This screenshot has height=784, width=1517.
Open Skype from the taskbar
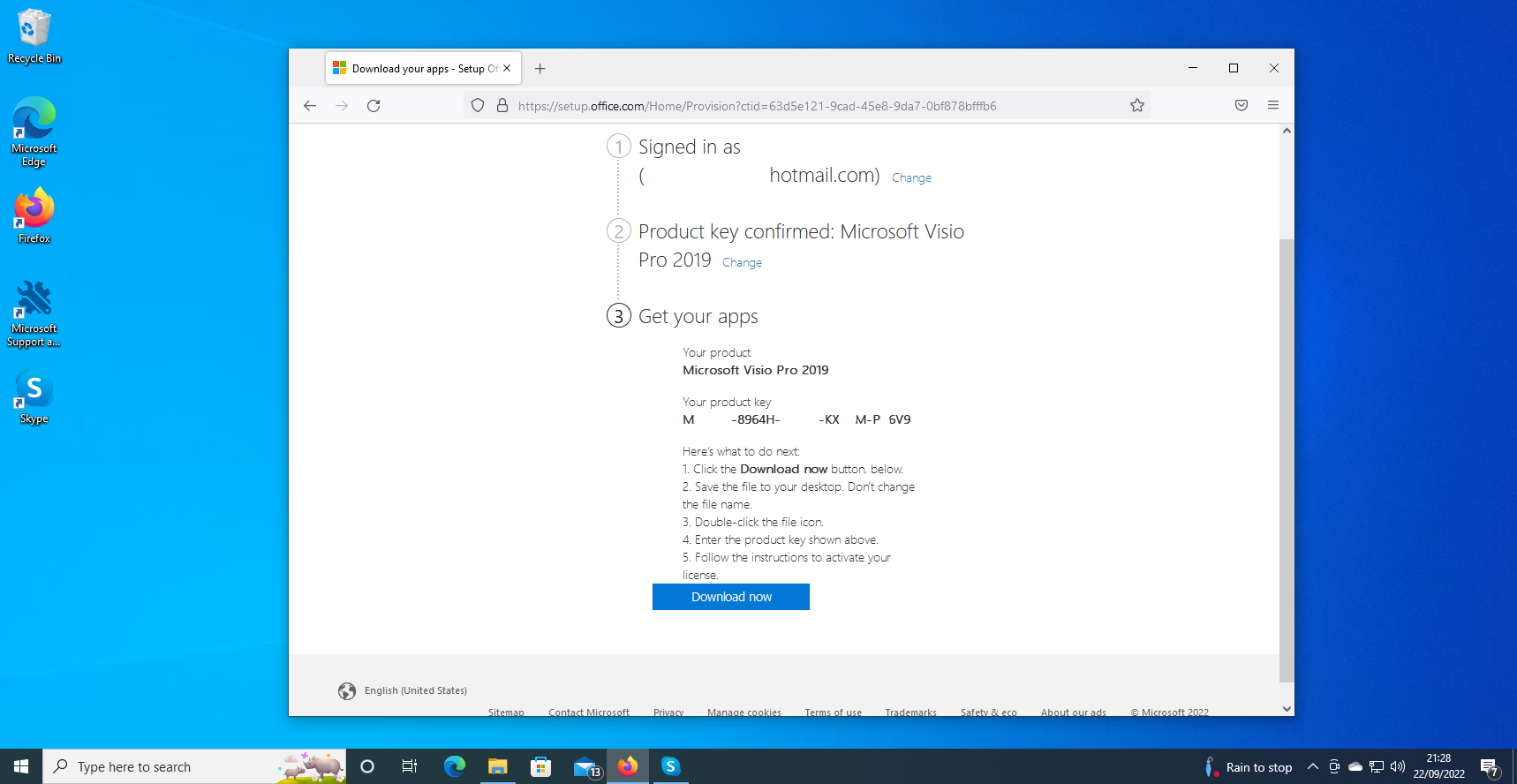[671, 766]
